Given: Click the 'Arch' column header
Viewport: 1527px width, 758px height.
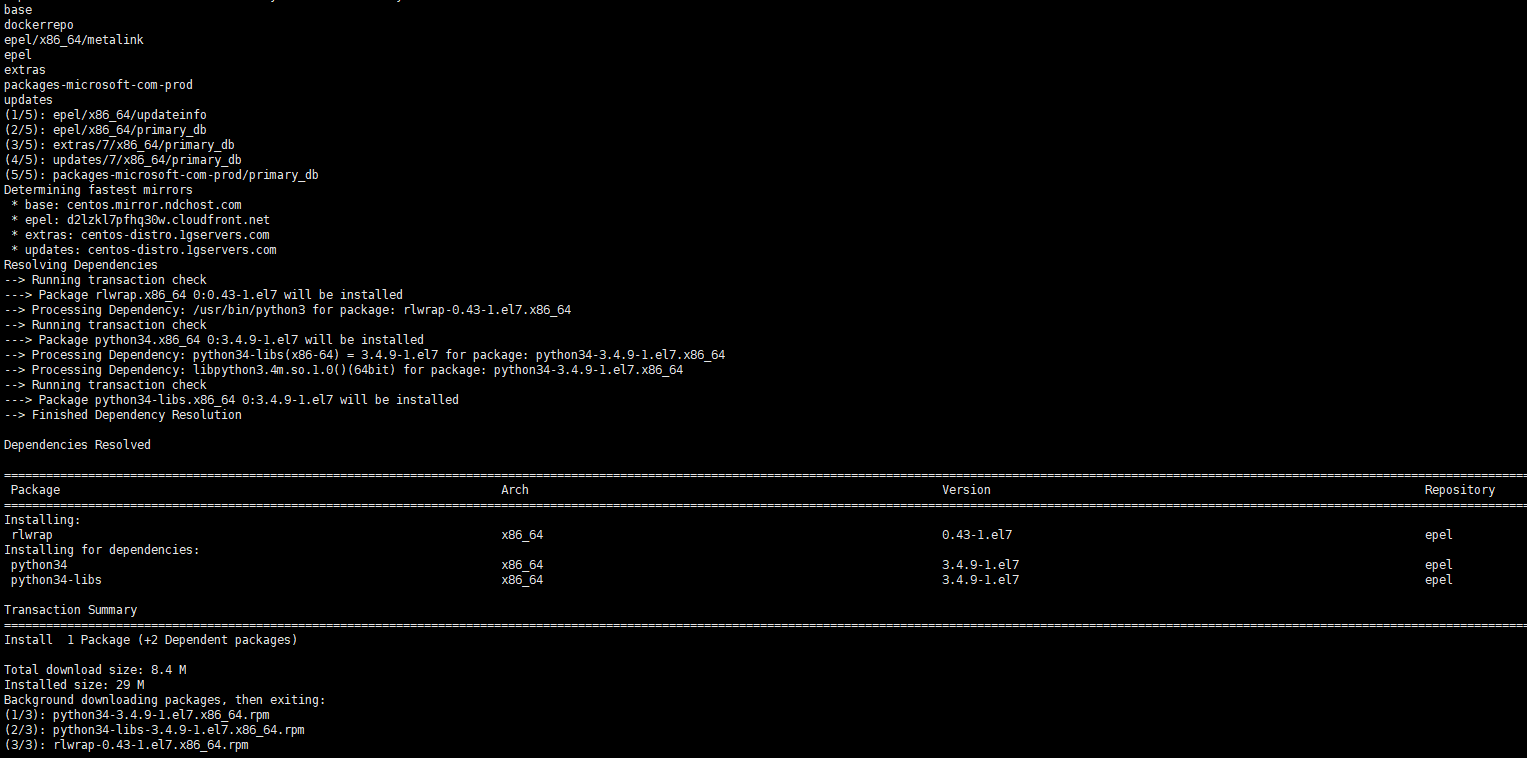Looking at the screenshot, I should tap(515, 490).
